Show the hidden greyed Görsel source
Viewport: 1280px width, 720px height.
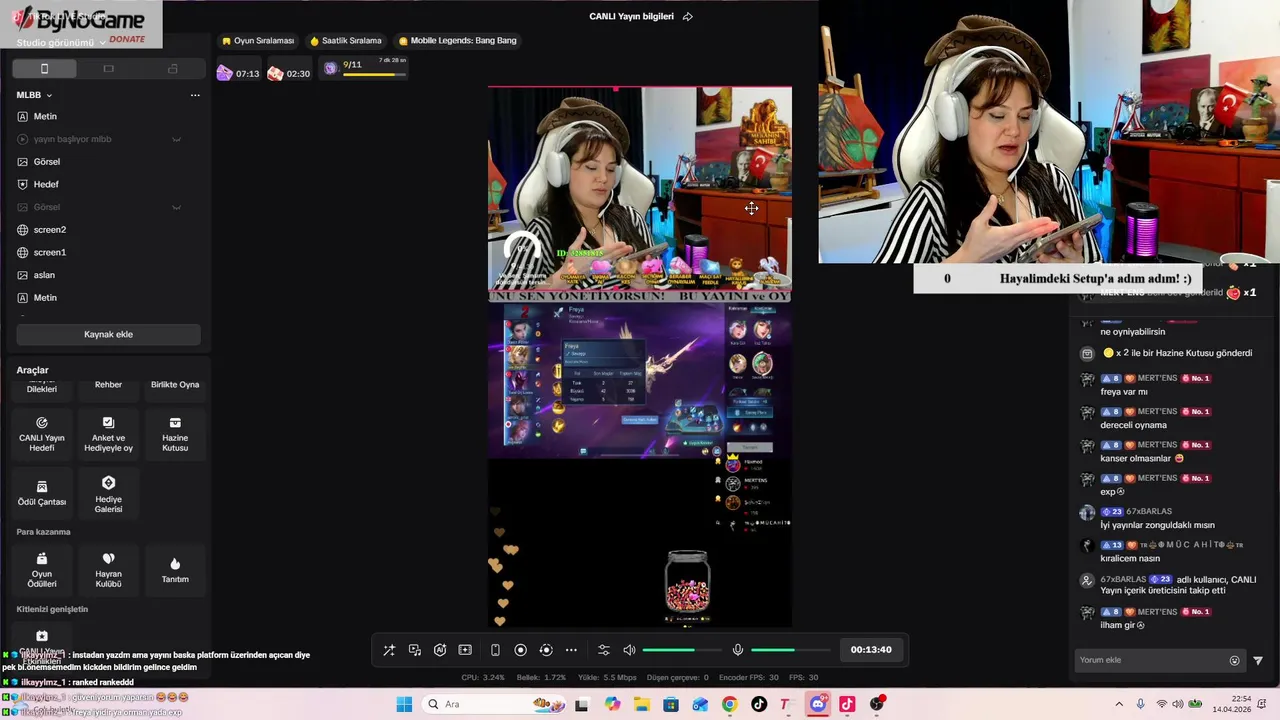pyautogui.click(x=176, y=207)
